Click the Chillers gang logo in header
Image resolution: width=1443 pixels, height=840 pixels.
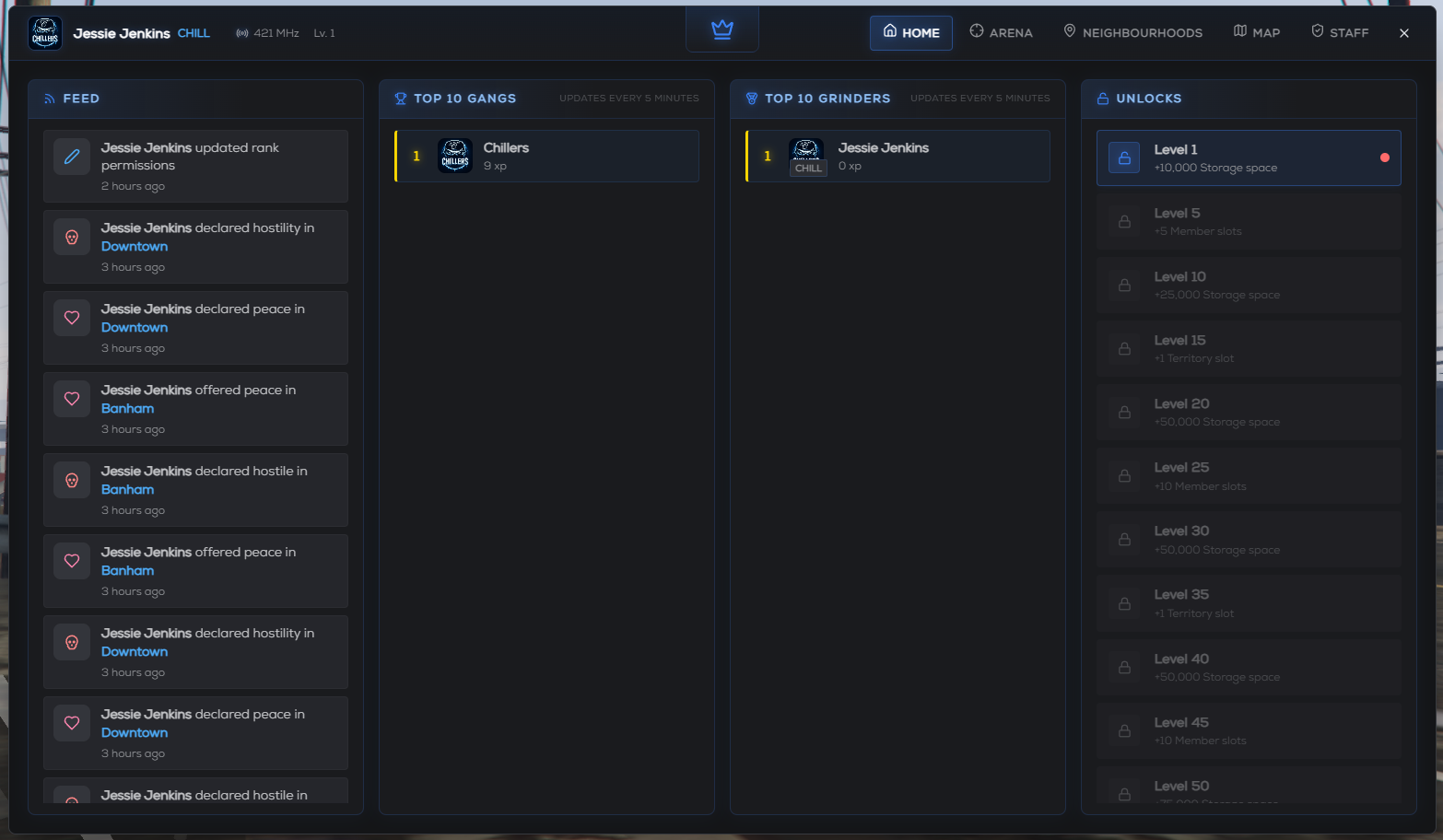tap(45, 33)
